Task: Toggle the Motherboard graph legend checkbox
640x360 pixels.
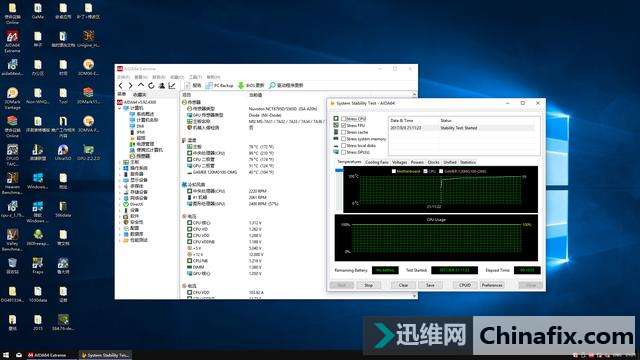Action: click(393, 171)
